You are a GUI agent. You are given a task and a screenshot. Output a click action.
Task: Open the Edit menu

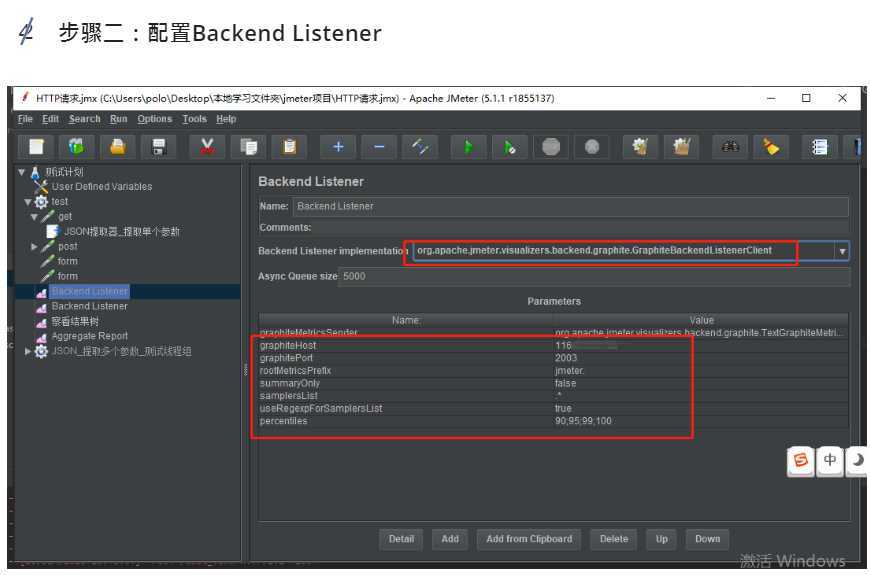(x=50, y=119)
